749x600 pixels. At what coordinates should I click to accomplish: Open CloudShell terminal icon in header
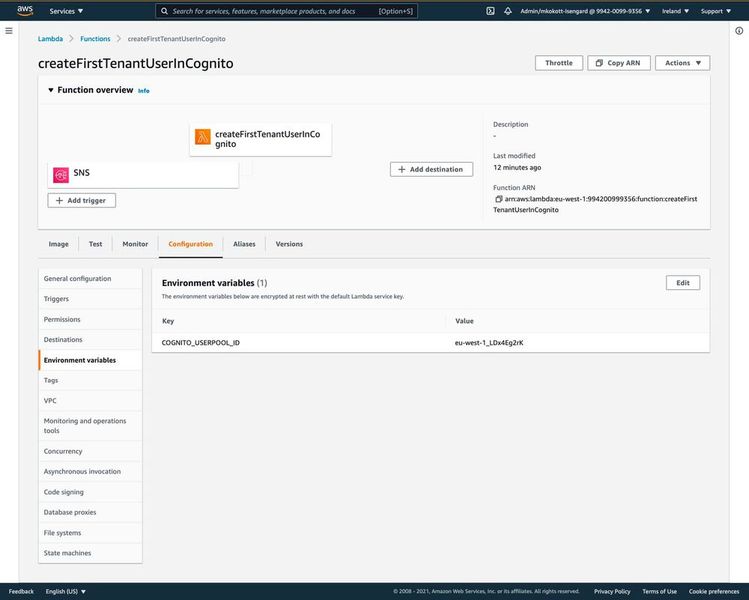click(x=490, y=11)
